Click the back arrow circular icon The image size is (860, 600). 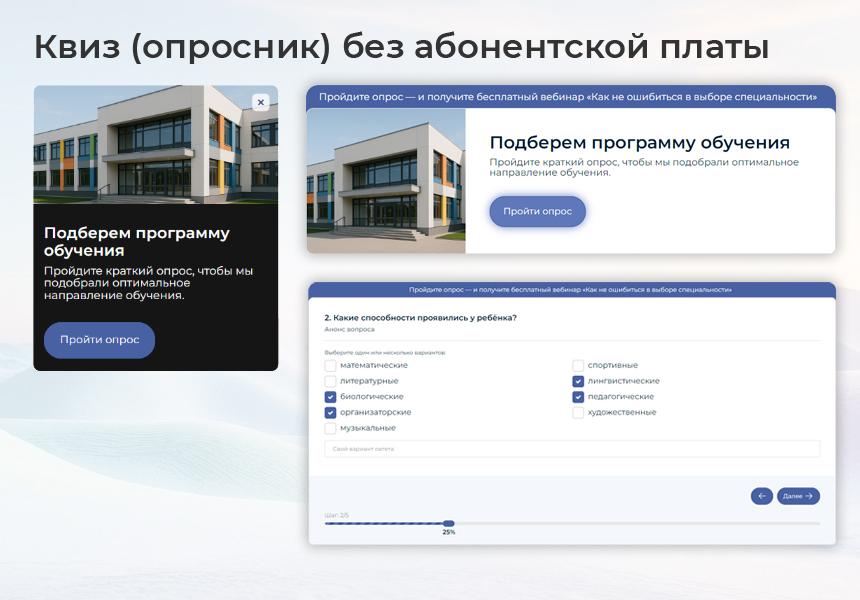761,496
